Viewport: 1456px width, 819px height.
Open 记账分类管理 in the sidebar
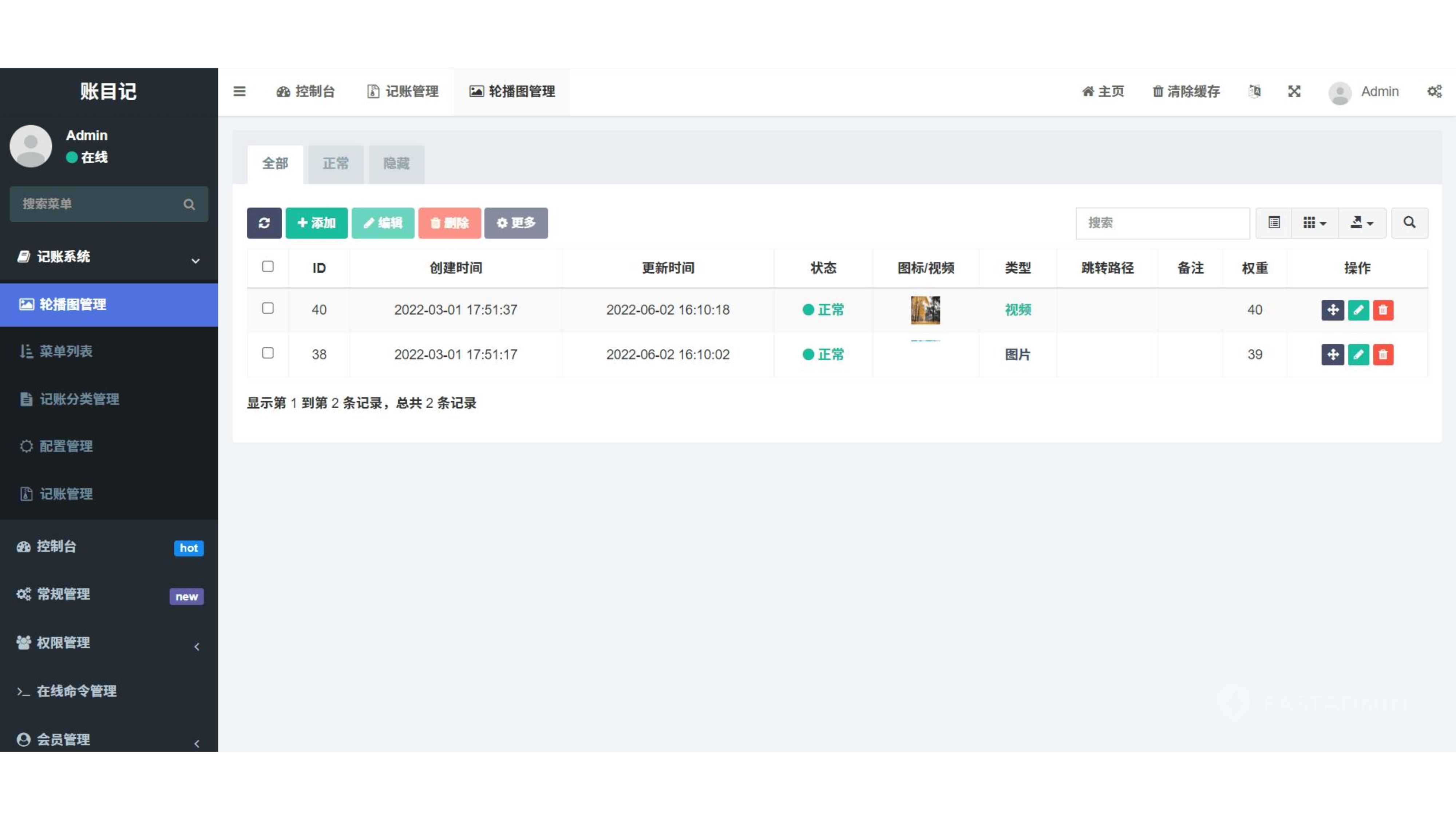[x=109, y=399]
